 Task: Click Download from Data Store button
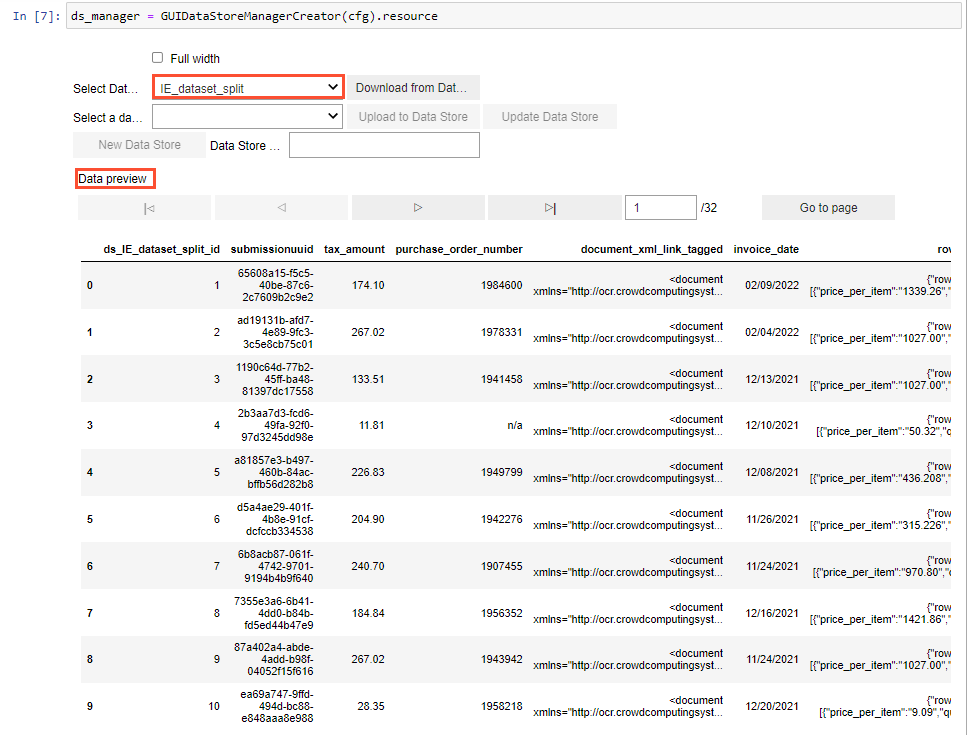[413, 88]
